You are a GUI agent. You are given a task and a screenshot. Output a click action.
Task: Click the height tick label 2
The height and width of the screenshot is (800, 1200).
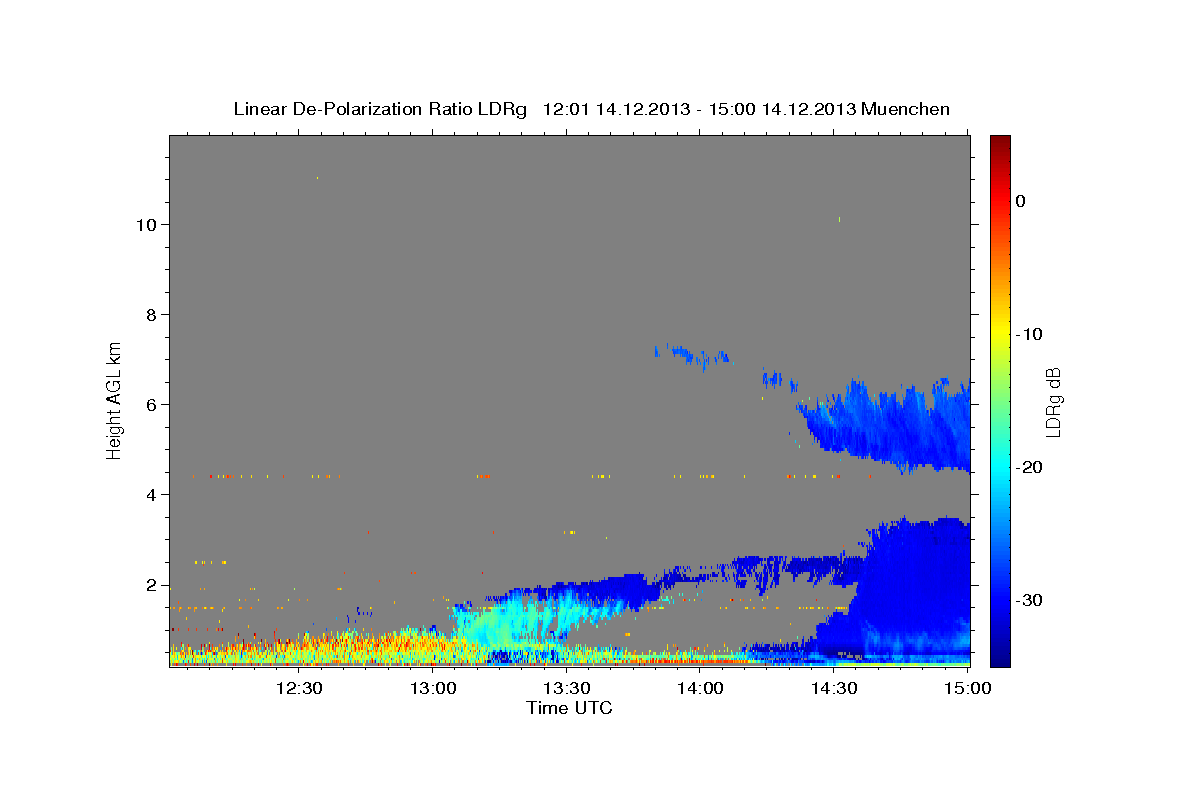[150, 584]
